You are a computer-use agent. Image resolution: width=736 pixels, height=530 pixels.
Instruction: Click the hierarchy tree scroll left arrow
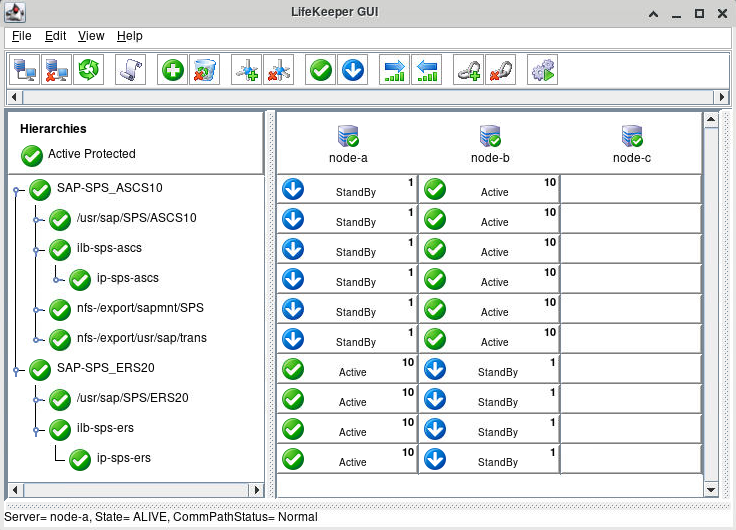click(15, 490)
